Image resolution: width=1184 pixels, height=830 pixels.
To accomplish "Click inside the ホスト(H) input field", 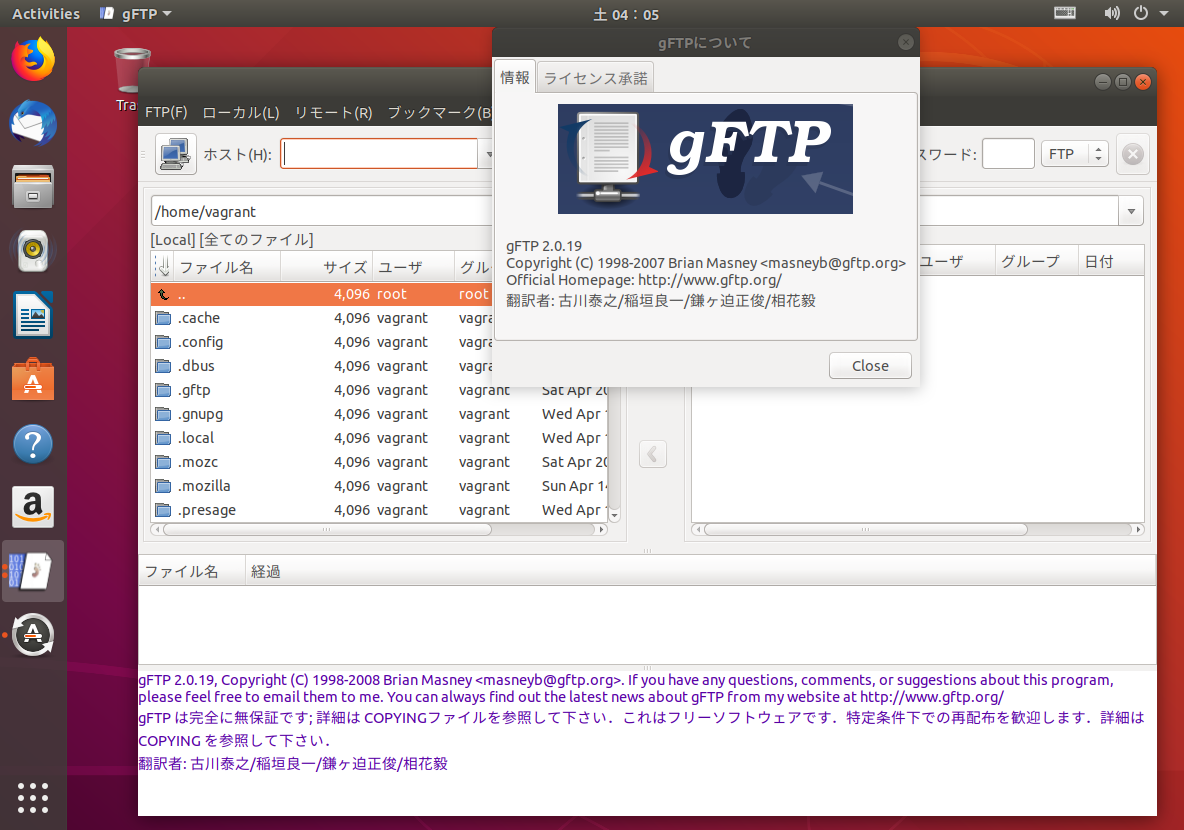I will click(x=380, y=153).
